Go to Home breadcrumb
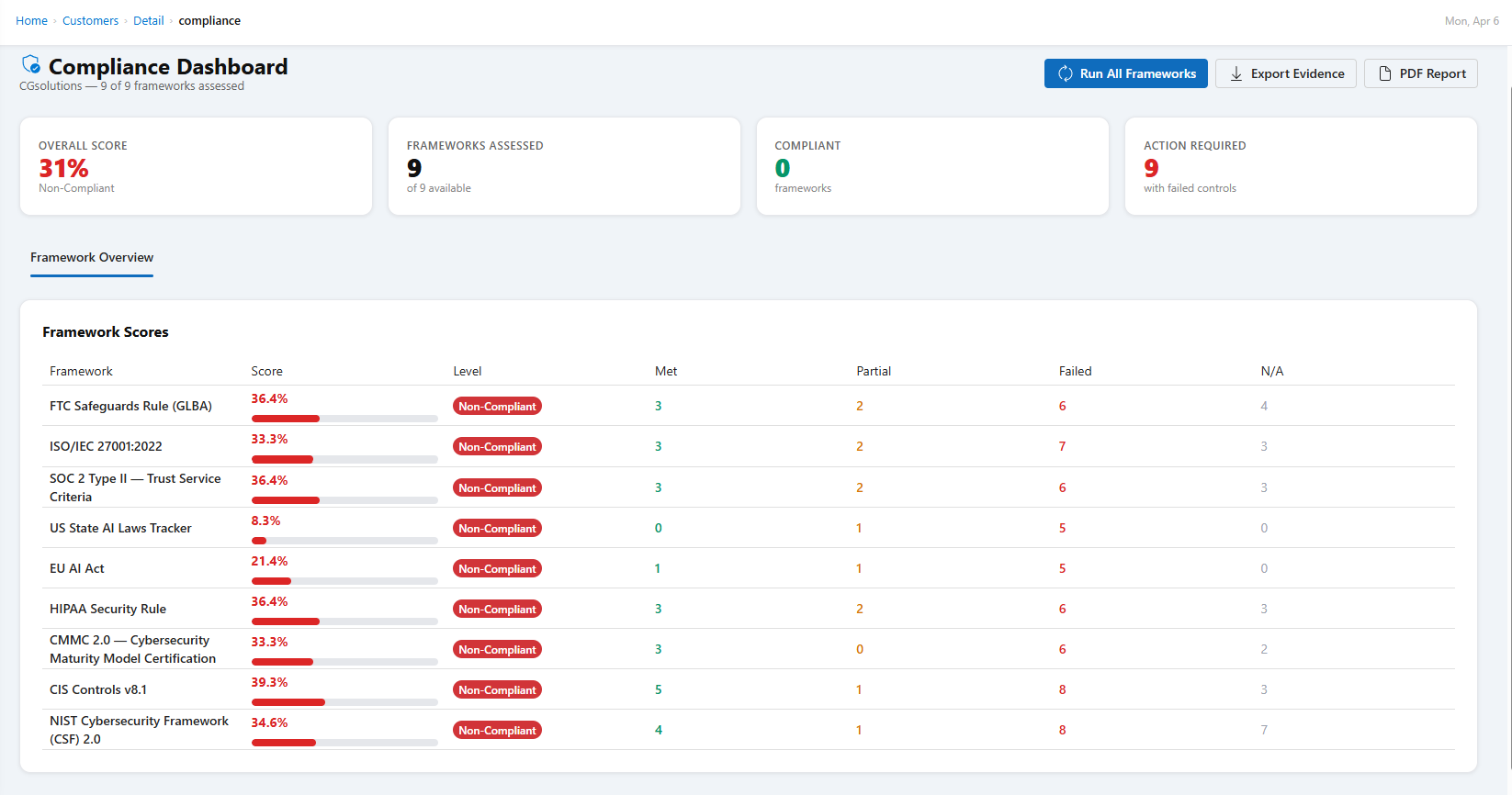The width and height of the screenshot is (1512, 795). tap(31, 20)
